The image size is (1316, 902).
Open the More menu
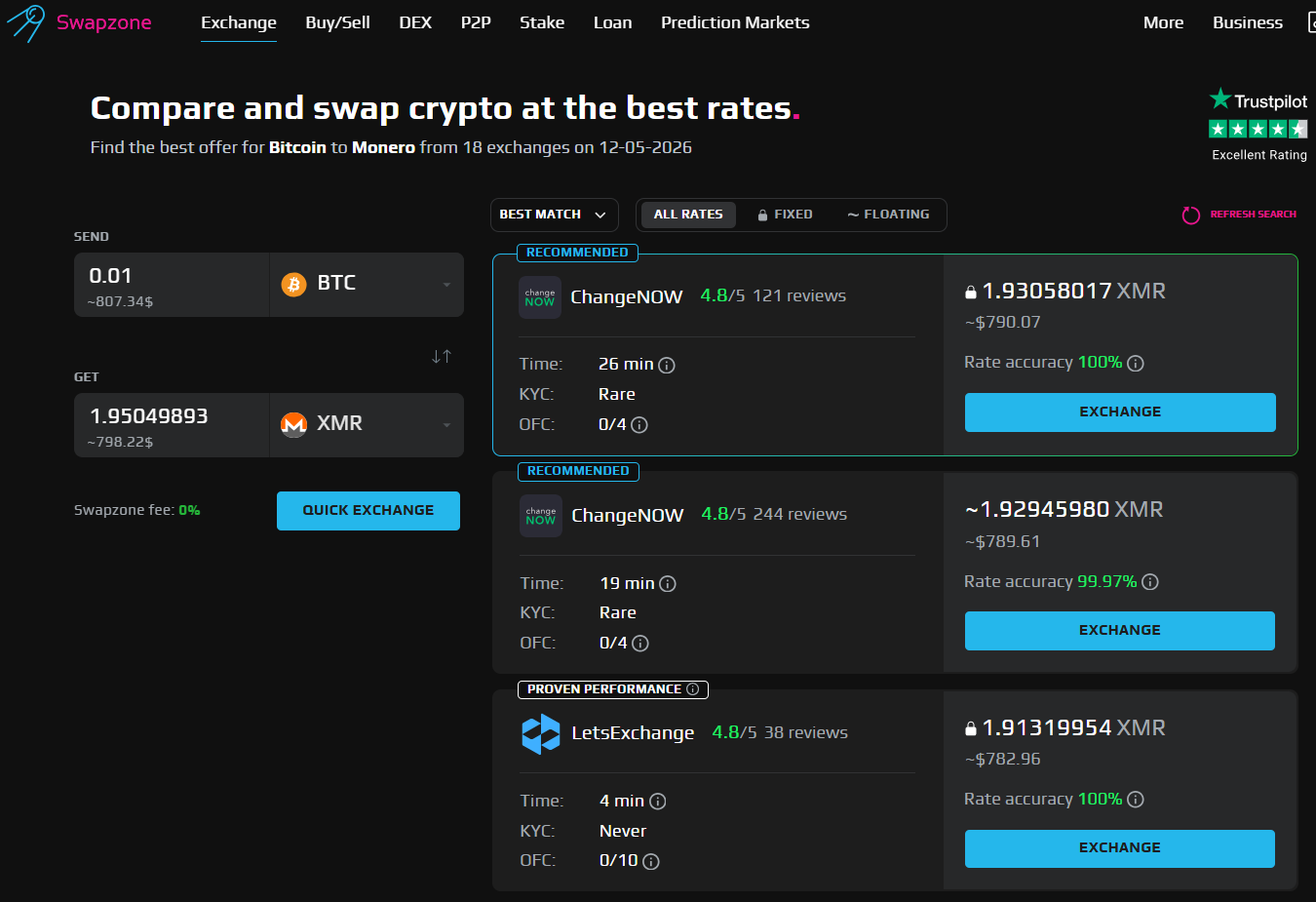point(1163,22)
